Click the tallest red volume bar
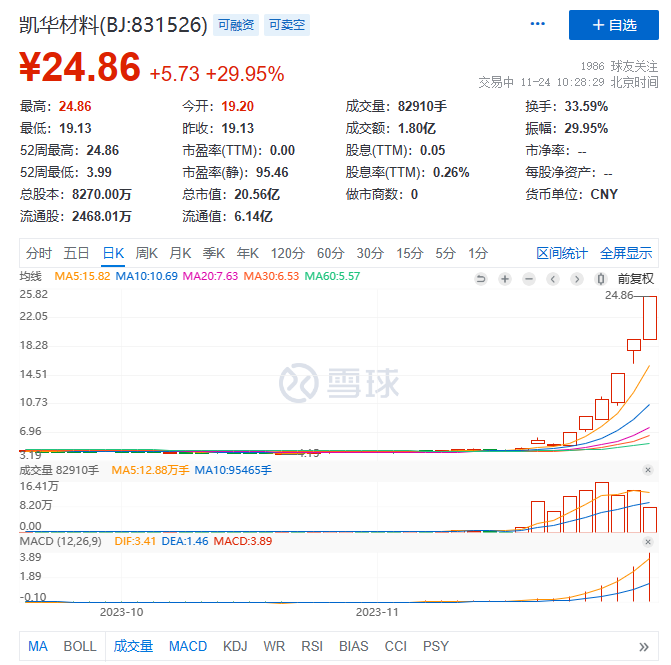Screen dimensions: 671x665 pyautogui.click(x=602, y=507)
